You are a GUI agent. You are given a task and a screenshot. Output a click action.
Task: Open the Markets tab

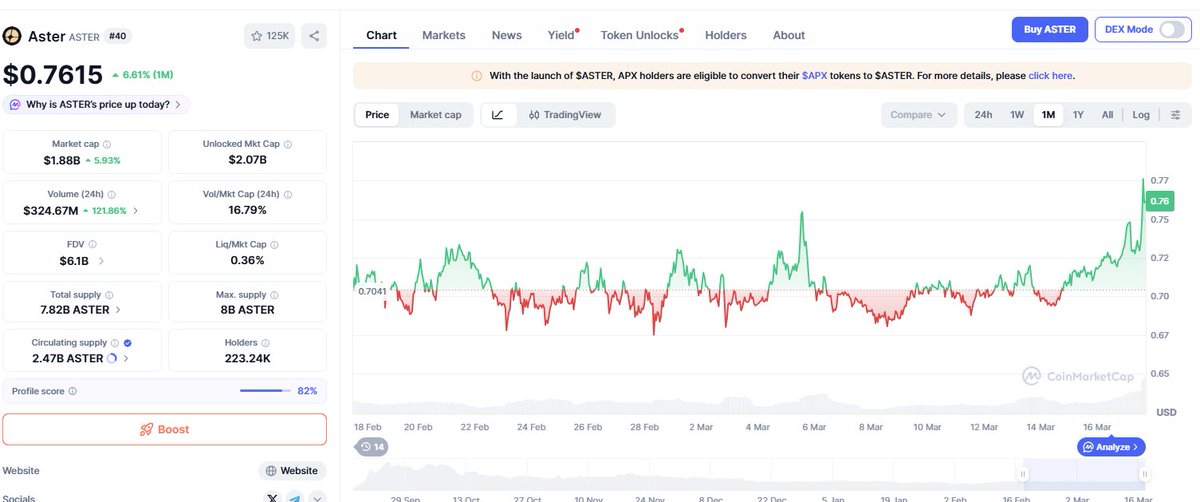tap(444, 35)
